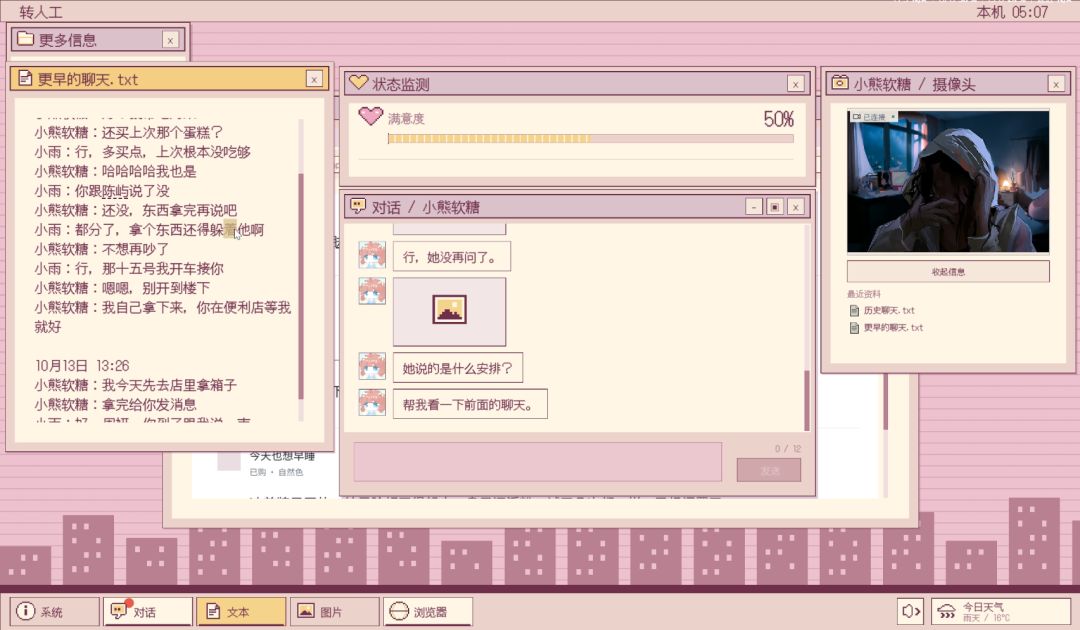Open the 对话 chat taskbar item

coord(147,611)
